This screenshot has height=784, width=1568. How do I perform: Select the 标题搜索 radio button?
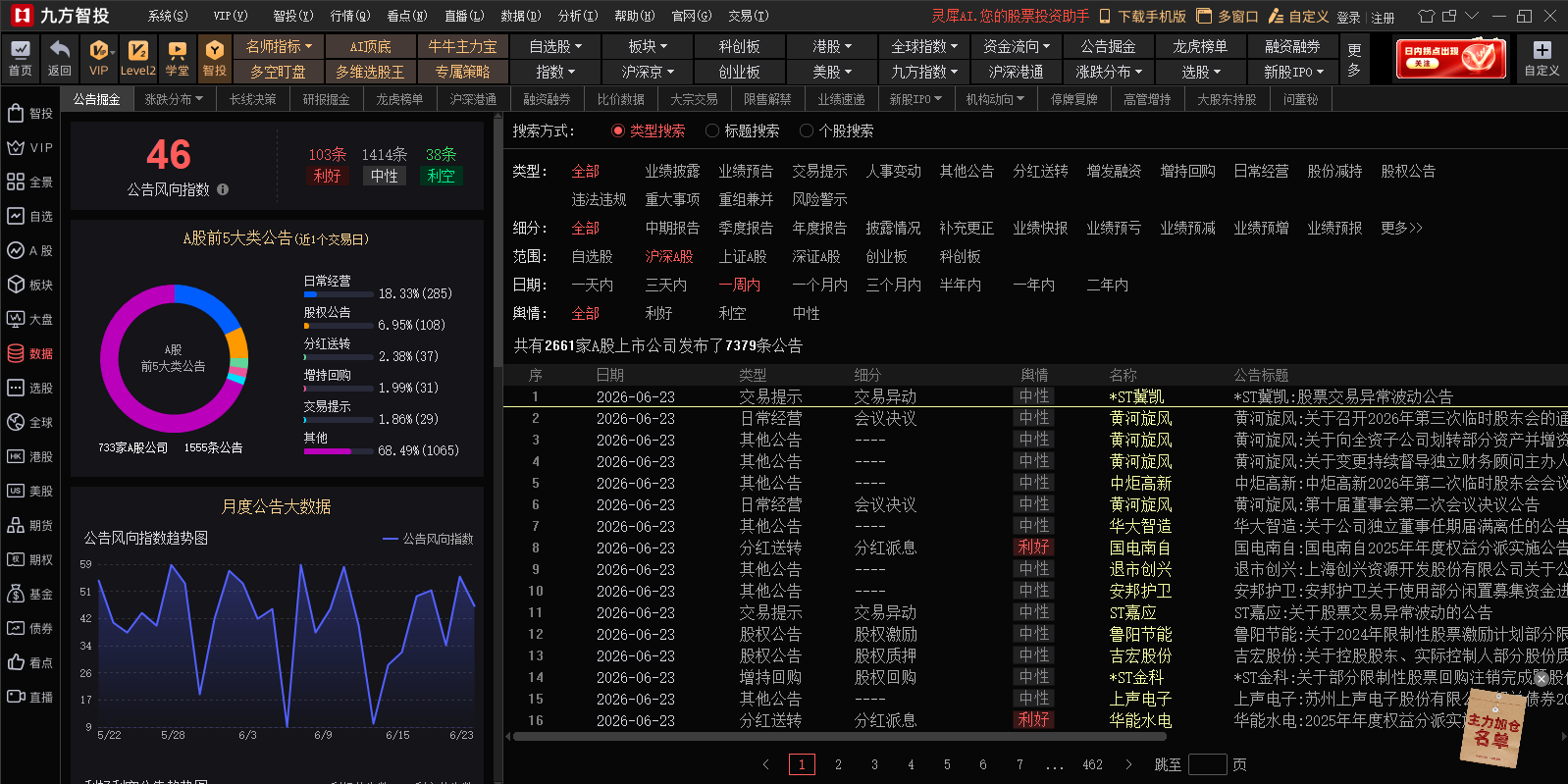point(712,131)
